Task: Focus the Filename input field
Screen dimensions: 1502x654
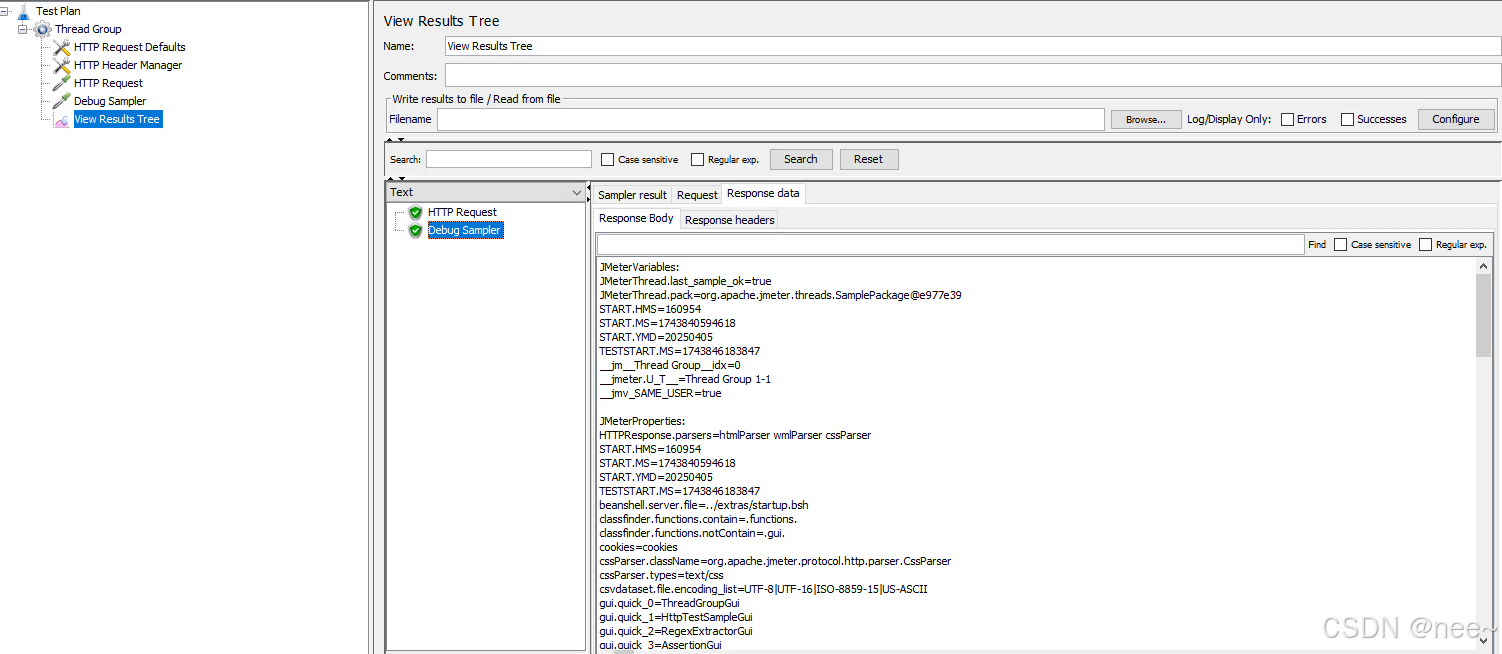Action: [x=770, y=119]
